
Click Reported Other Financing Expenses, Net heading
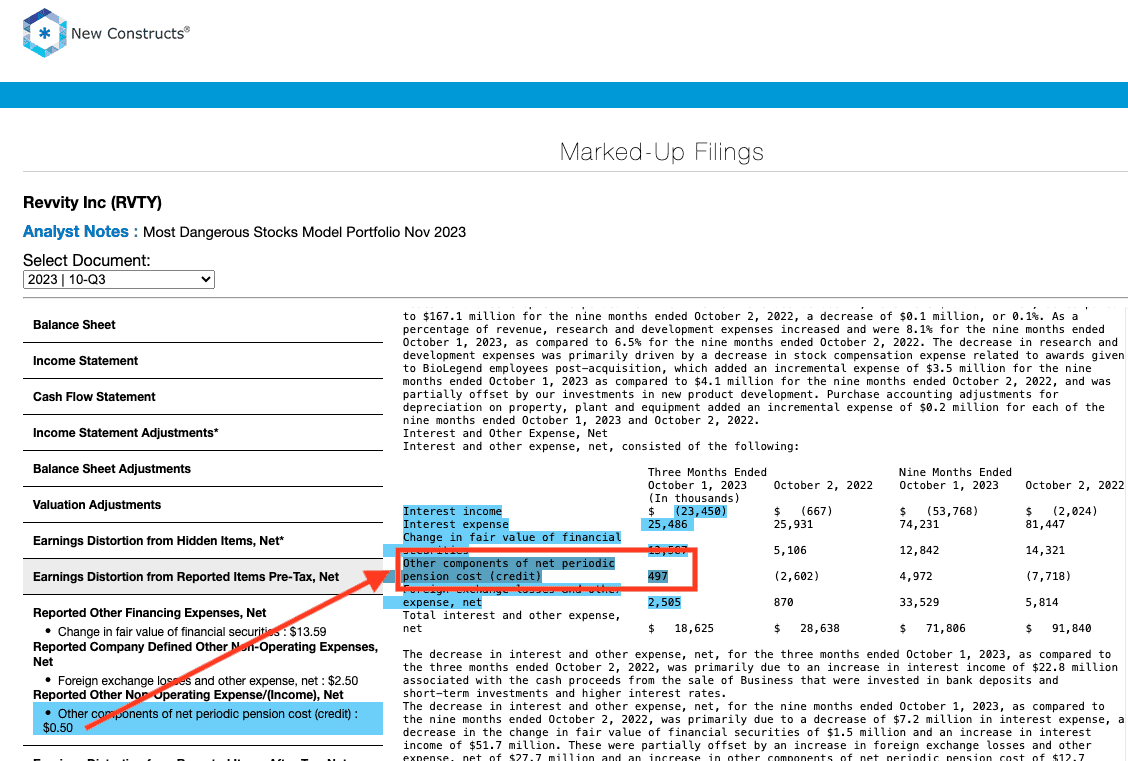(x=150, y=613)
